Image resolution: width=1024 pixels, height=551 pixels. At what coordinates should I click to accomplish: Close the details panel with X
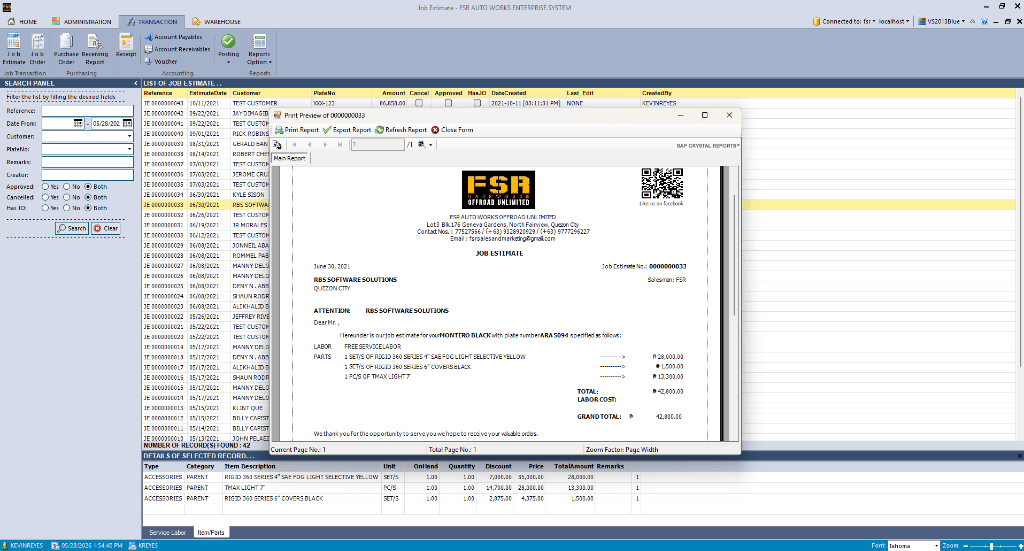(x=1019, y=456)
